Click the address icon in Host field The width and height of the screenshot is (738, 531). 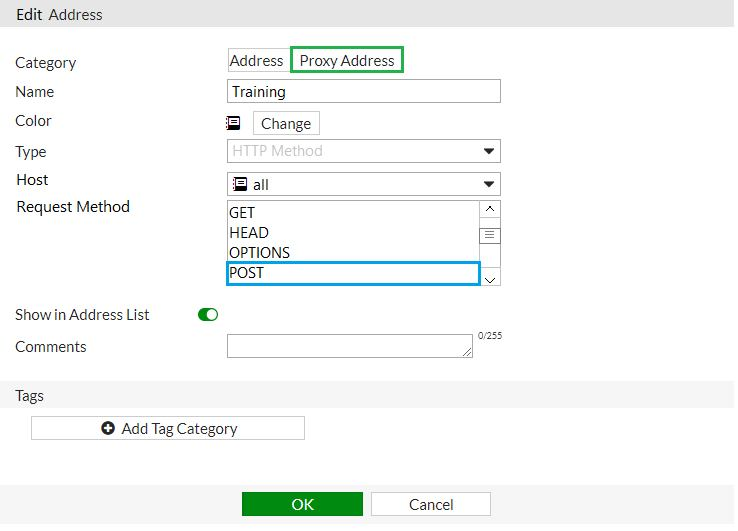coord(240,185)
